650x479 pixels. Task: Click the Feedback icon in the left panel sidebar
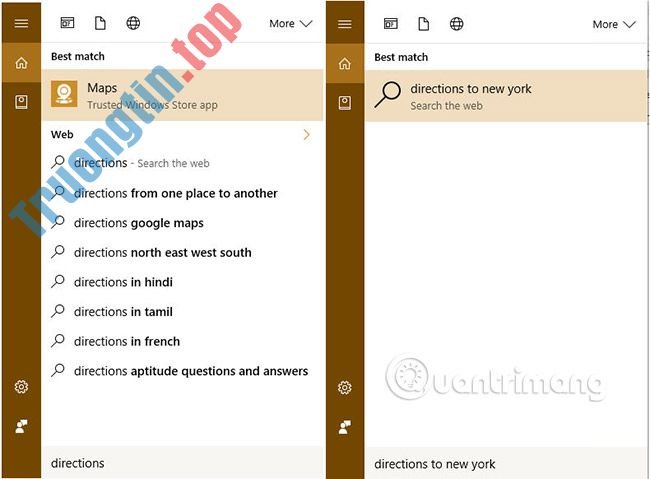[21, 426]
